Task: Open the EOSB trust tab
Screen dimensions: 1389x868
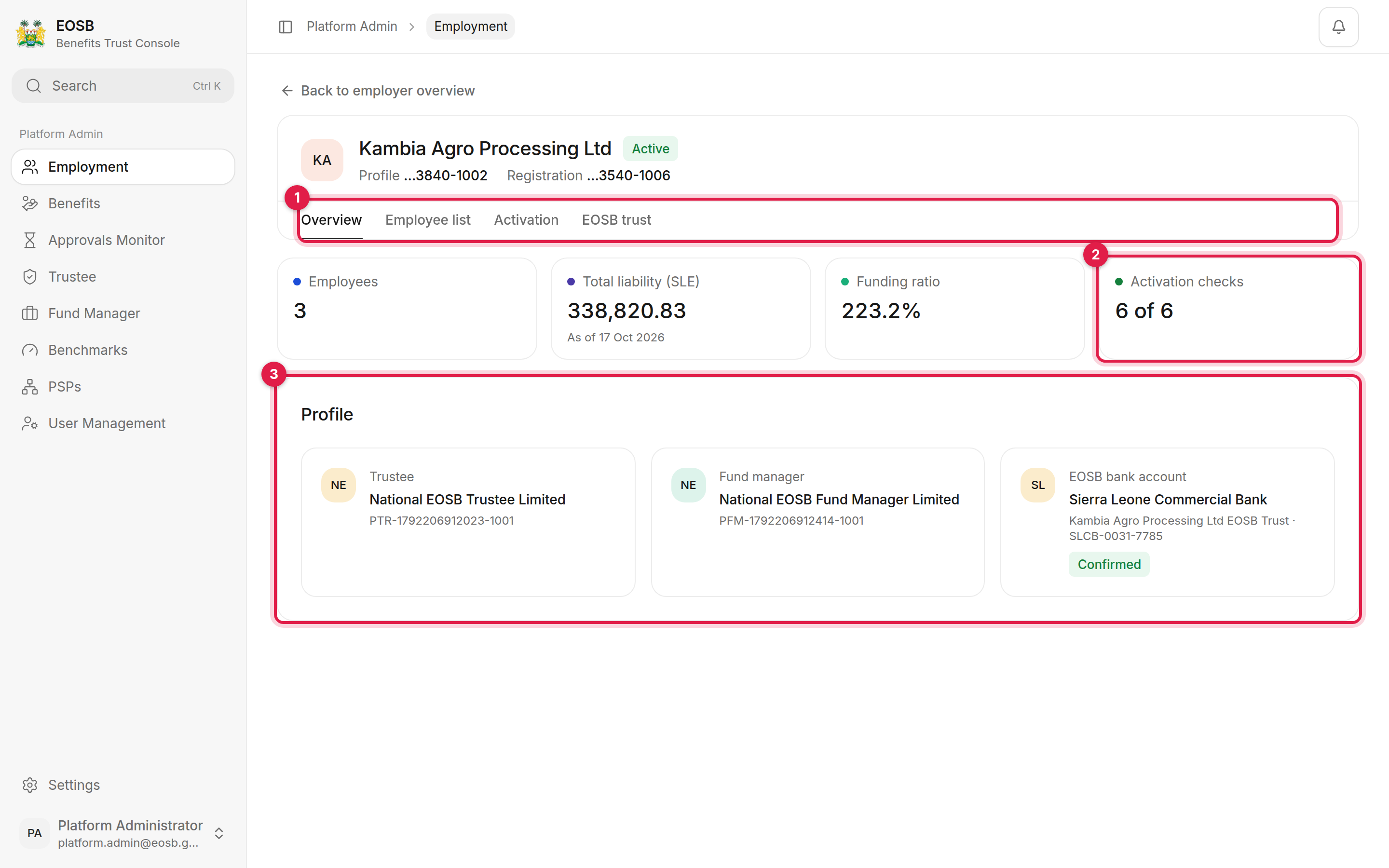Action: (616, 220)
